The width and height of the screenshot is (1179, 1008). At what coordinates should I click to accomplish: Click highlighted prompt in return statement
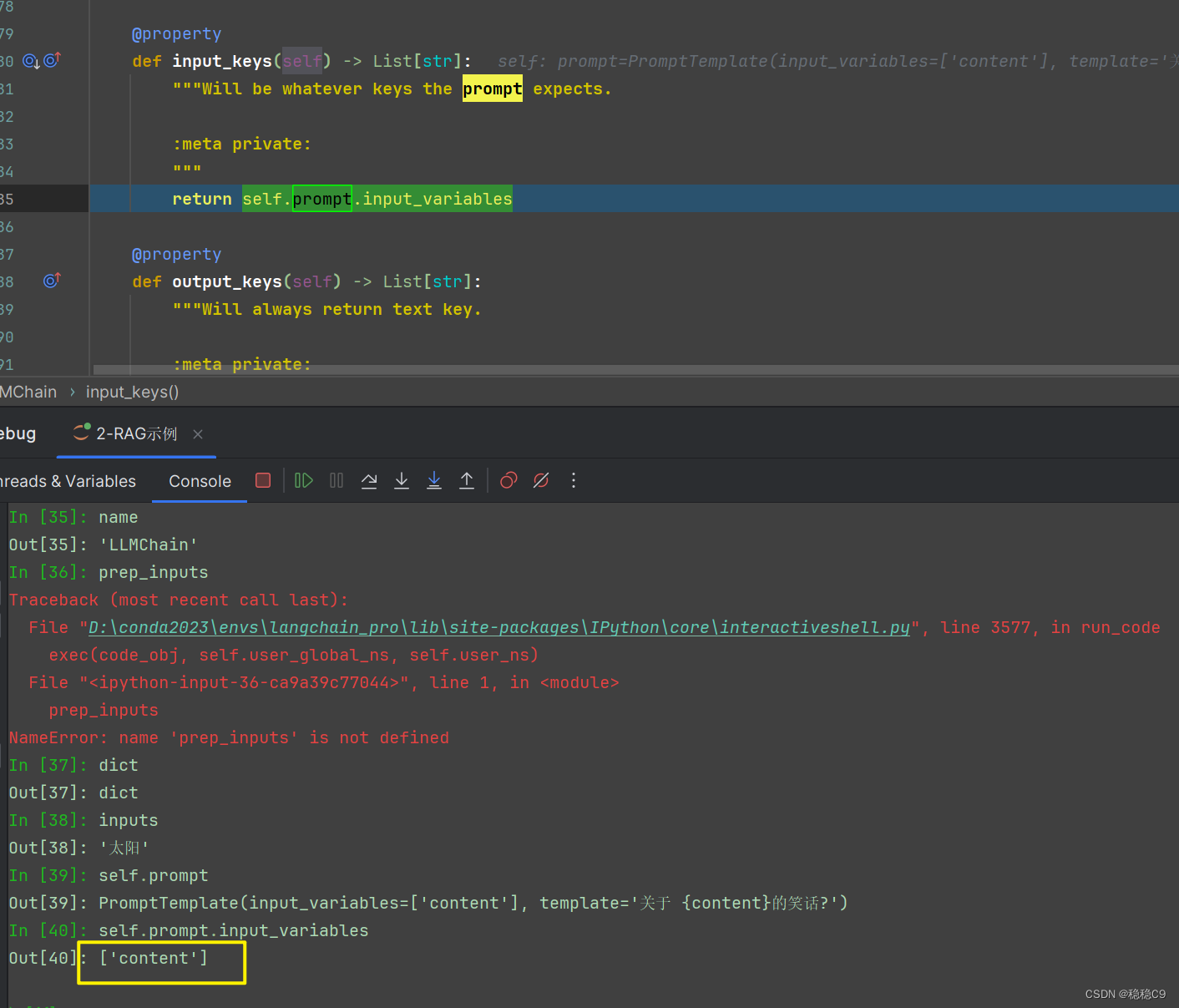[x=322, y=199]
